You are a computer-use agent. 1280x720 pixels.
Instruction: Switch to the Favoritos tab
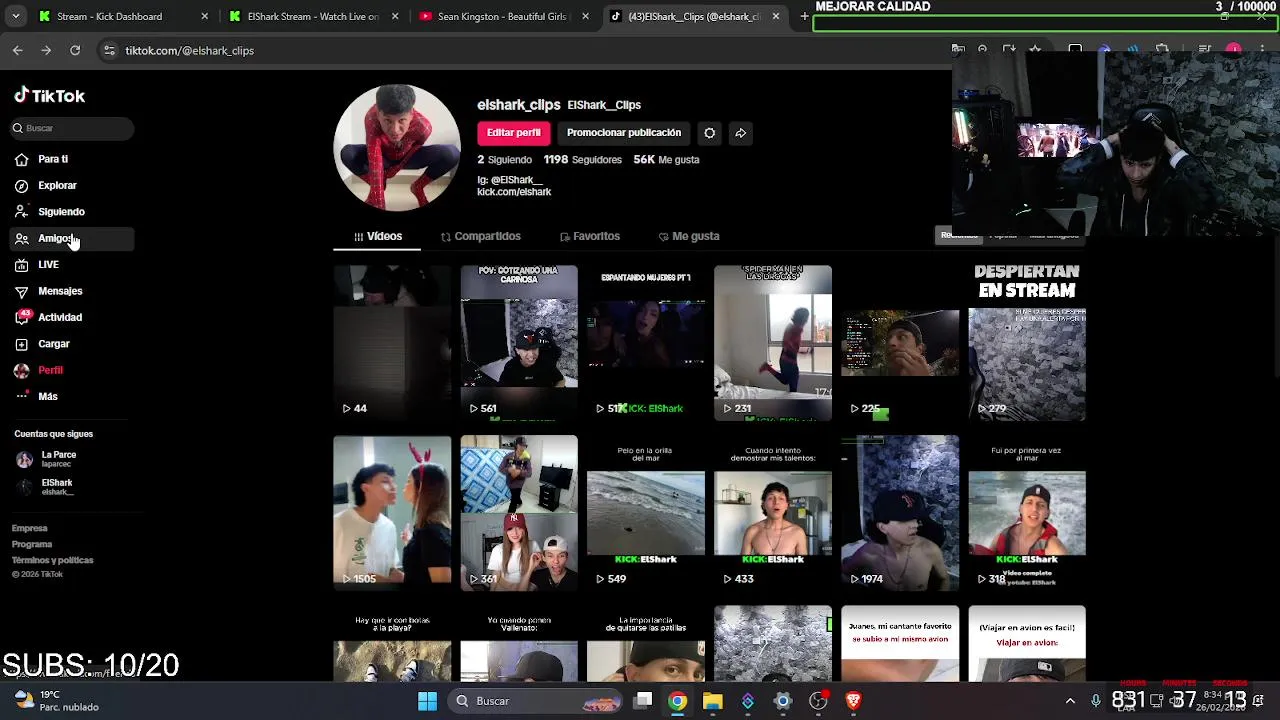(x=590, y=236)
